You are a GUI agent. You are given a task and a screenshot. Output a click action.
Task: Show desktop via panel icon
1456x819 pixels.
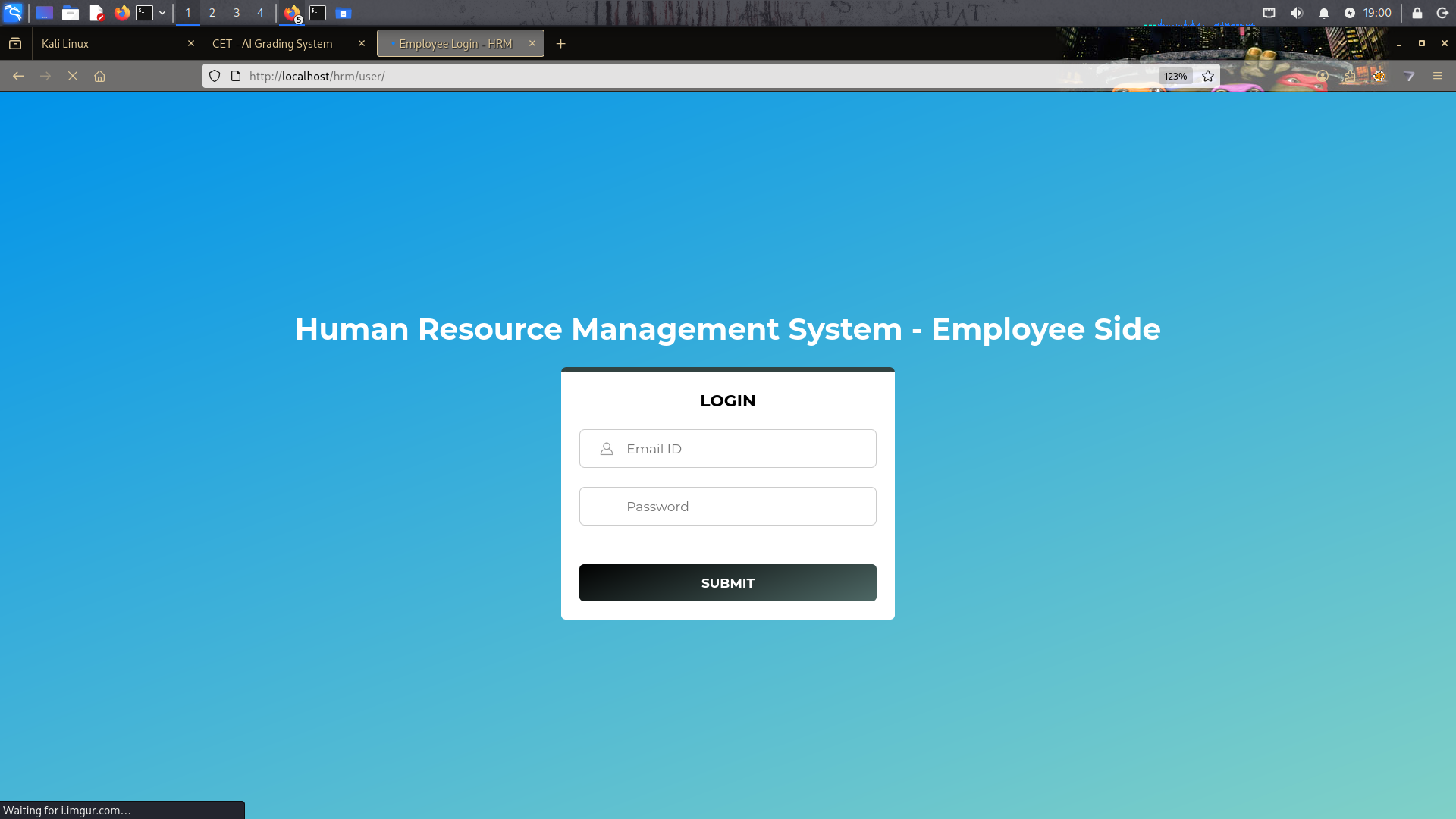pos(45,12)
